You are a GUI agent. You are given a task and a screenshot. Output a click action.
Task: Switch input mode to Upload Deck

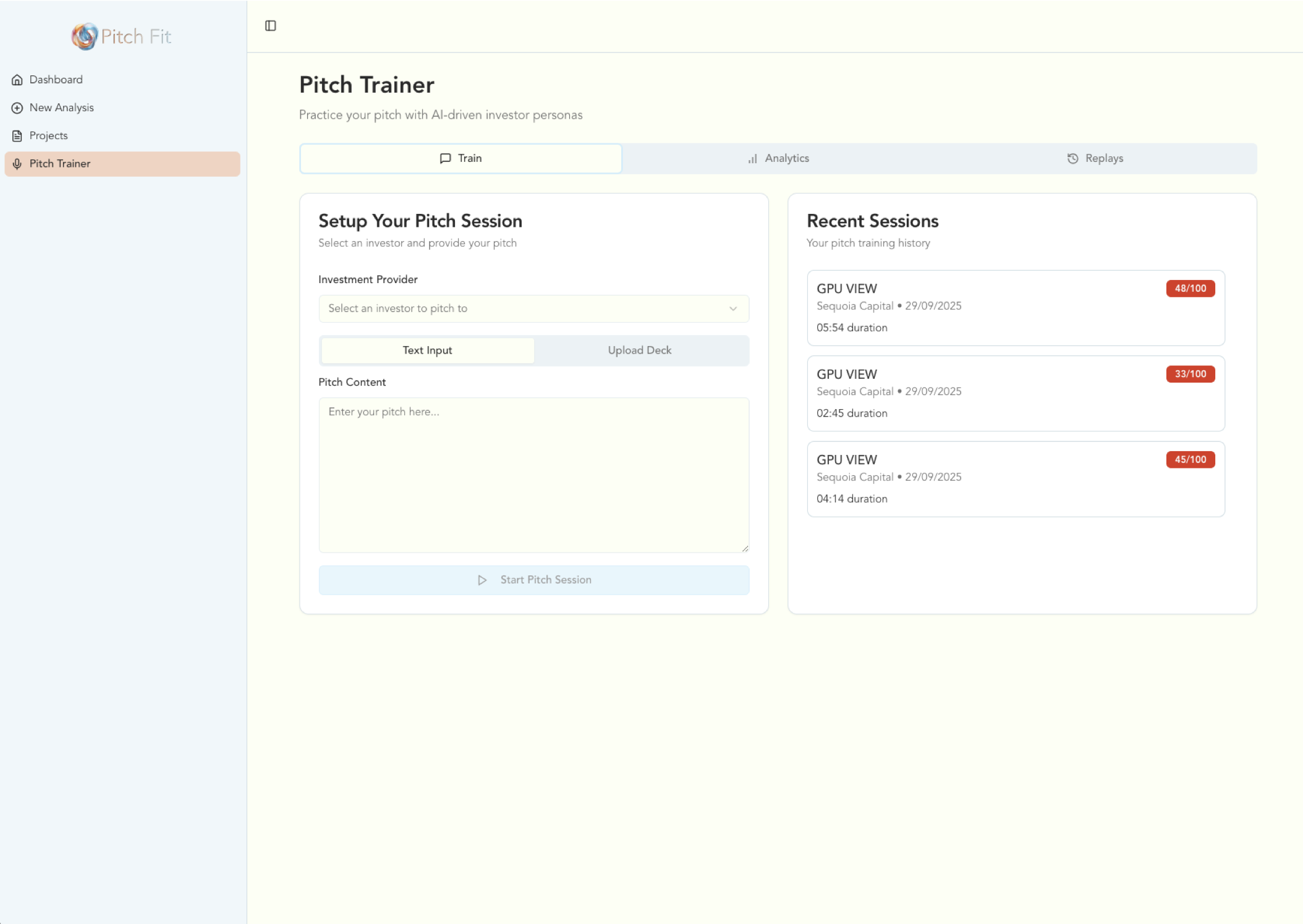(x=640, y=350)
